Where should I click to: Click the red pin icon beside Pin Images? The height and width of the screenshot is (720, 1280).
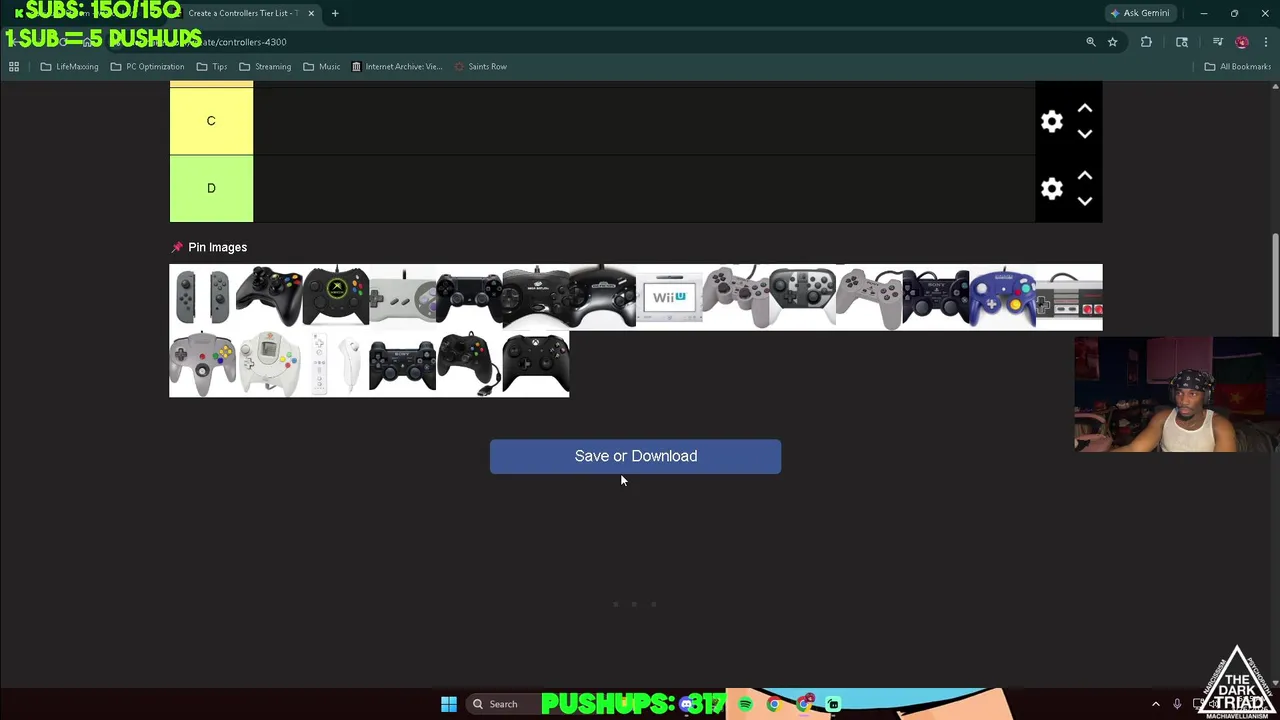pyautogui.click(x=177, y=247)
